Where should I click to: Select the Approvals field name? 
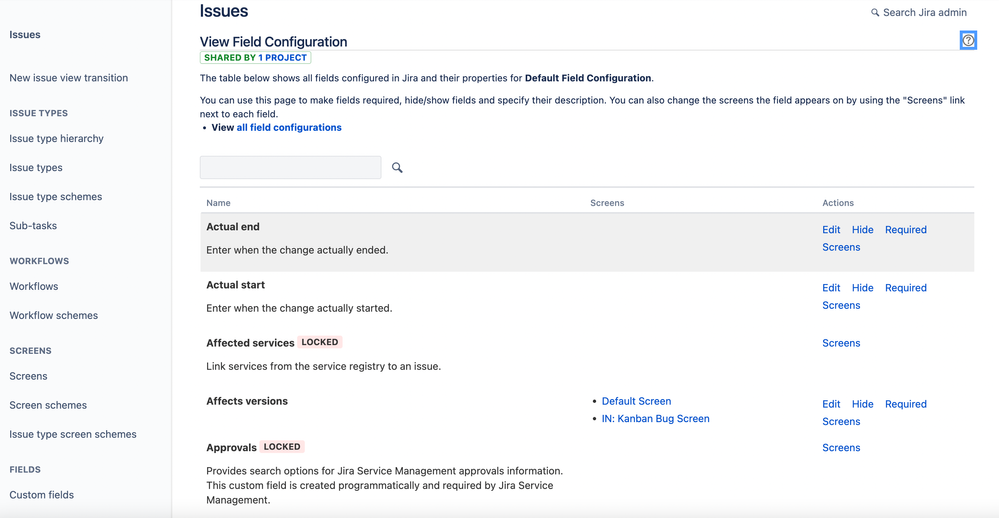tap(231, 448)
